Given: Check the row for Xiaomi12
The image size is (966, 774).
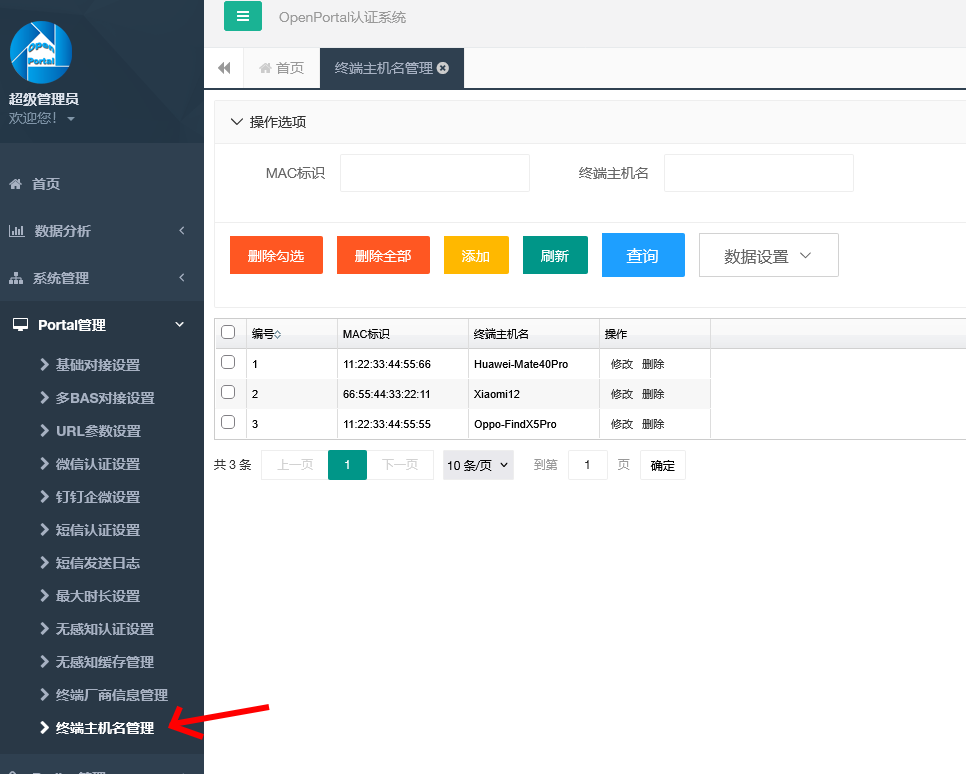Looking at the screenshot, I should [x=228, y=392].
